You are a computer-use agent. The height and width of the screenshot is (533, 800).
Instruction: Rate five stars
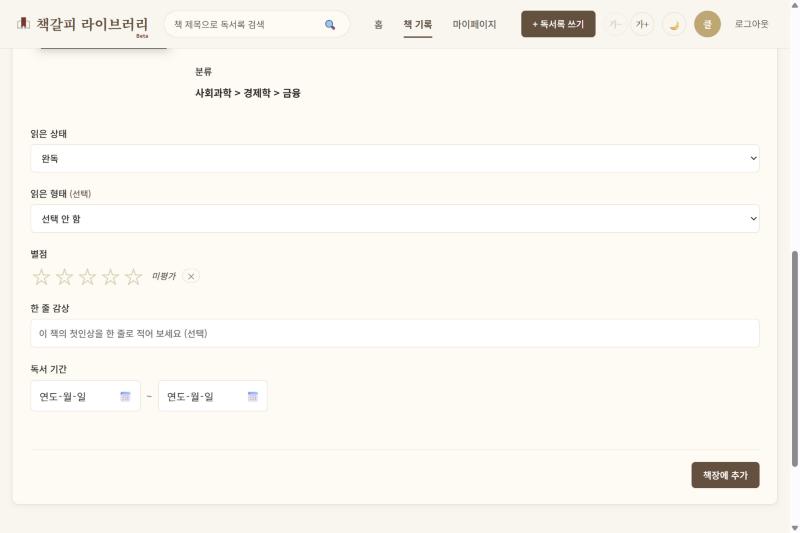click(133, 276)
